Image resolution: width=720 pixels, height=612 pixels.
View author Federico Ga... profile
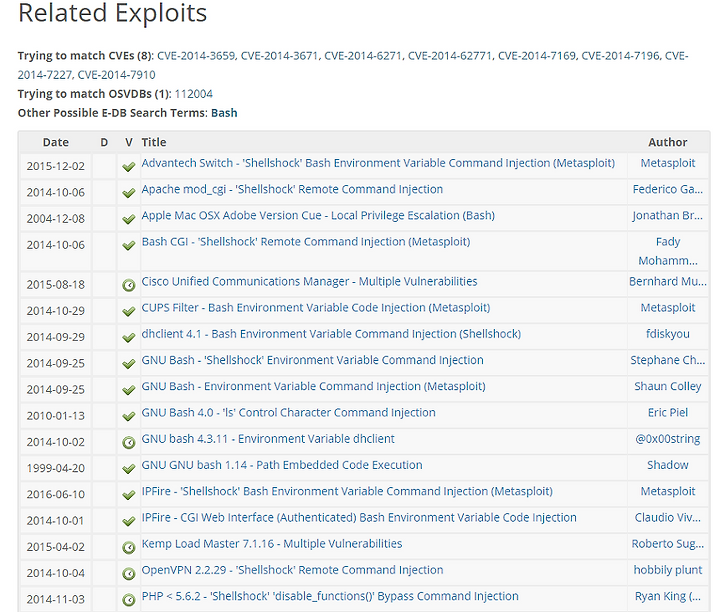(x=668, y=189)
